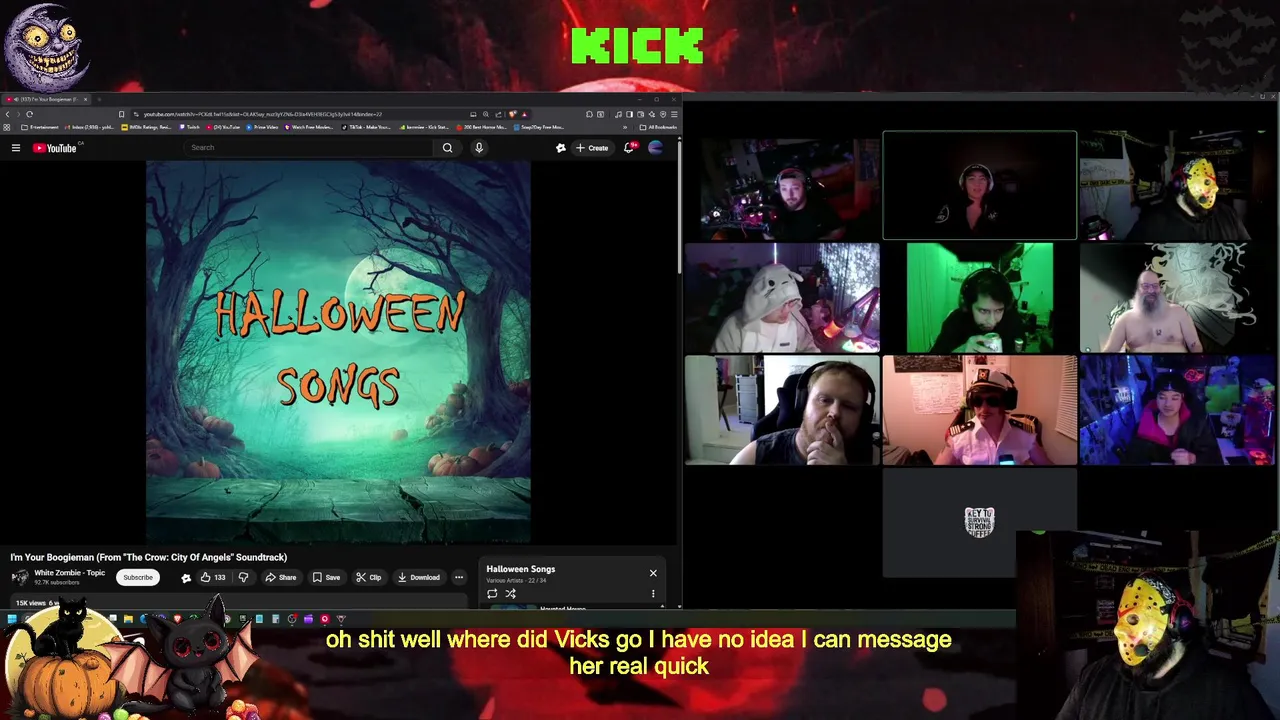Start voice search with the microphone icon
The height and width of the screenshot is (720, 1280).
479,148
